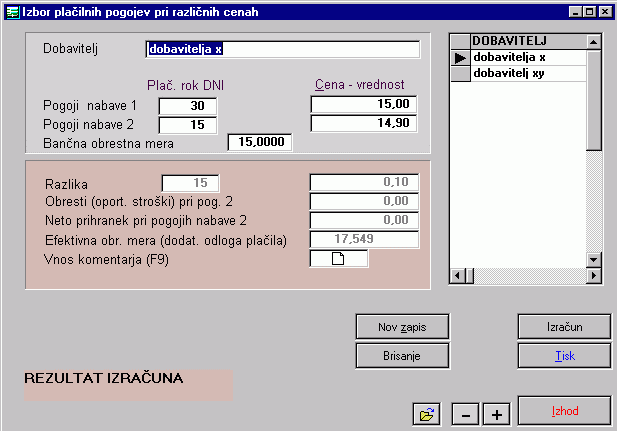Edit Pogoji nabave 1 price 15,00
Screen dimensions: 617x431
tap(364, 104)
